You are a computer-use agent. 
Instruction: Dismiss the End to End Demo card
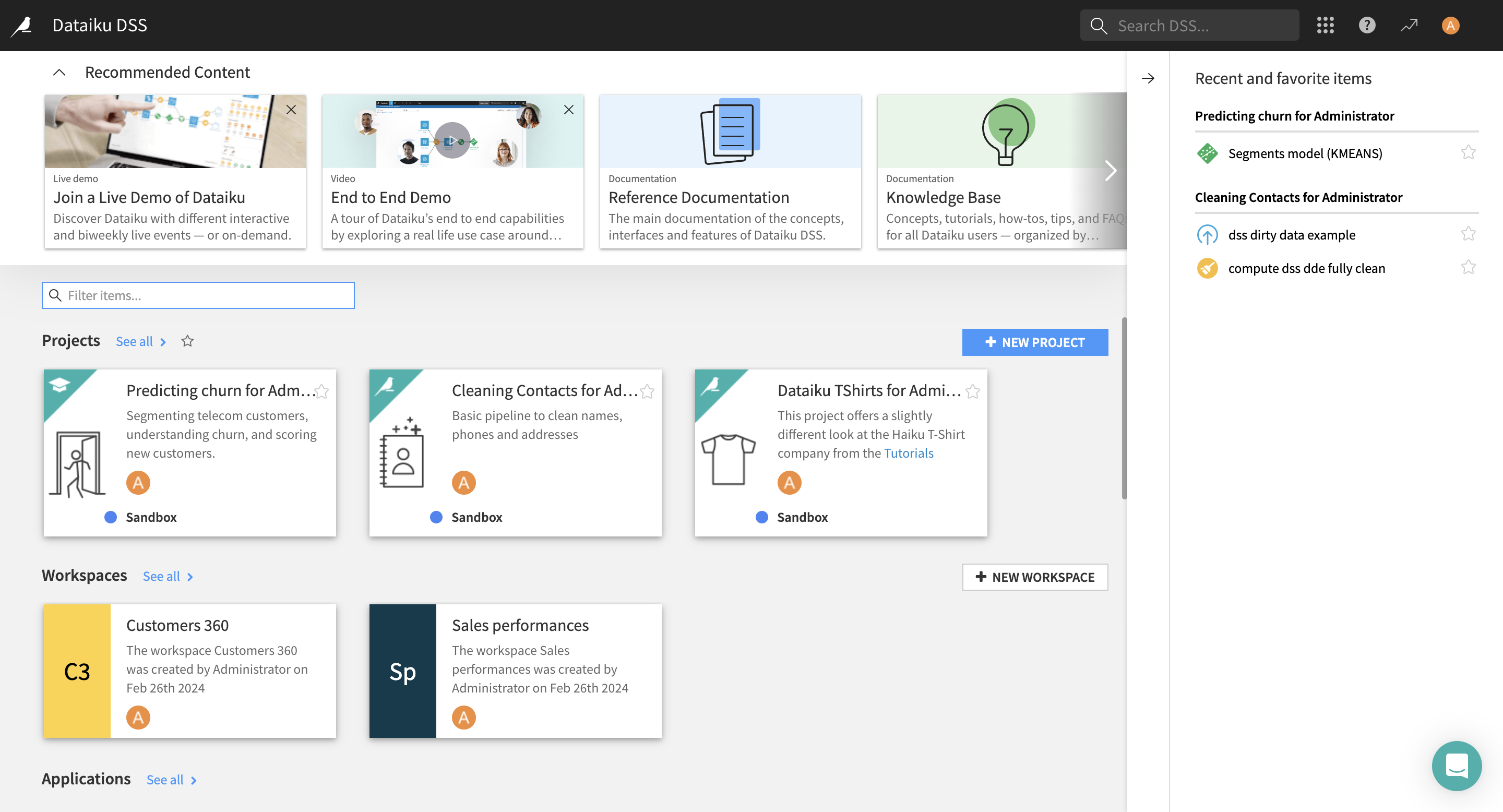tap(569, 110)
